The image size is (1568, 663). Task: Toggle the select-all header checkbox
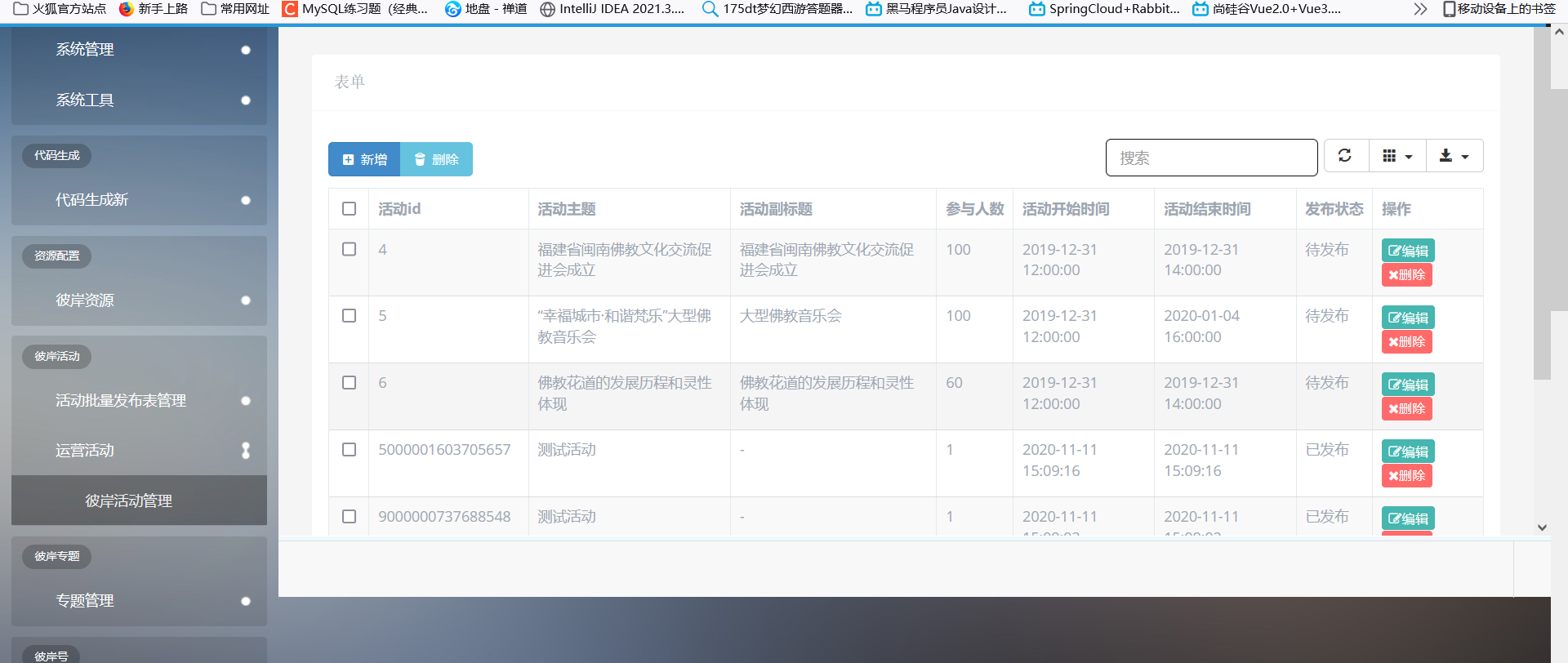349,208
